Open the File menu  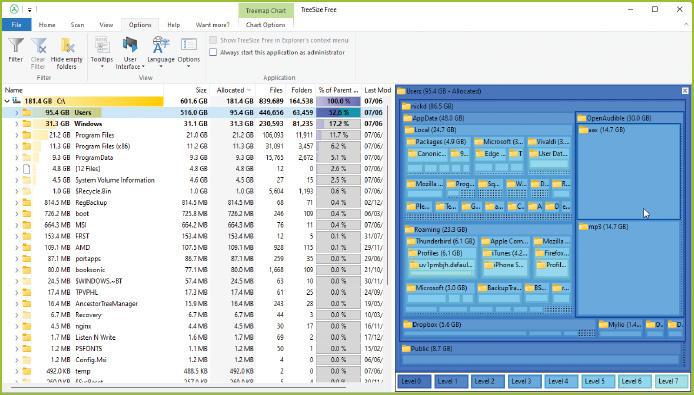click(x=16, y=25)
